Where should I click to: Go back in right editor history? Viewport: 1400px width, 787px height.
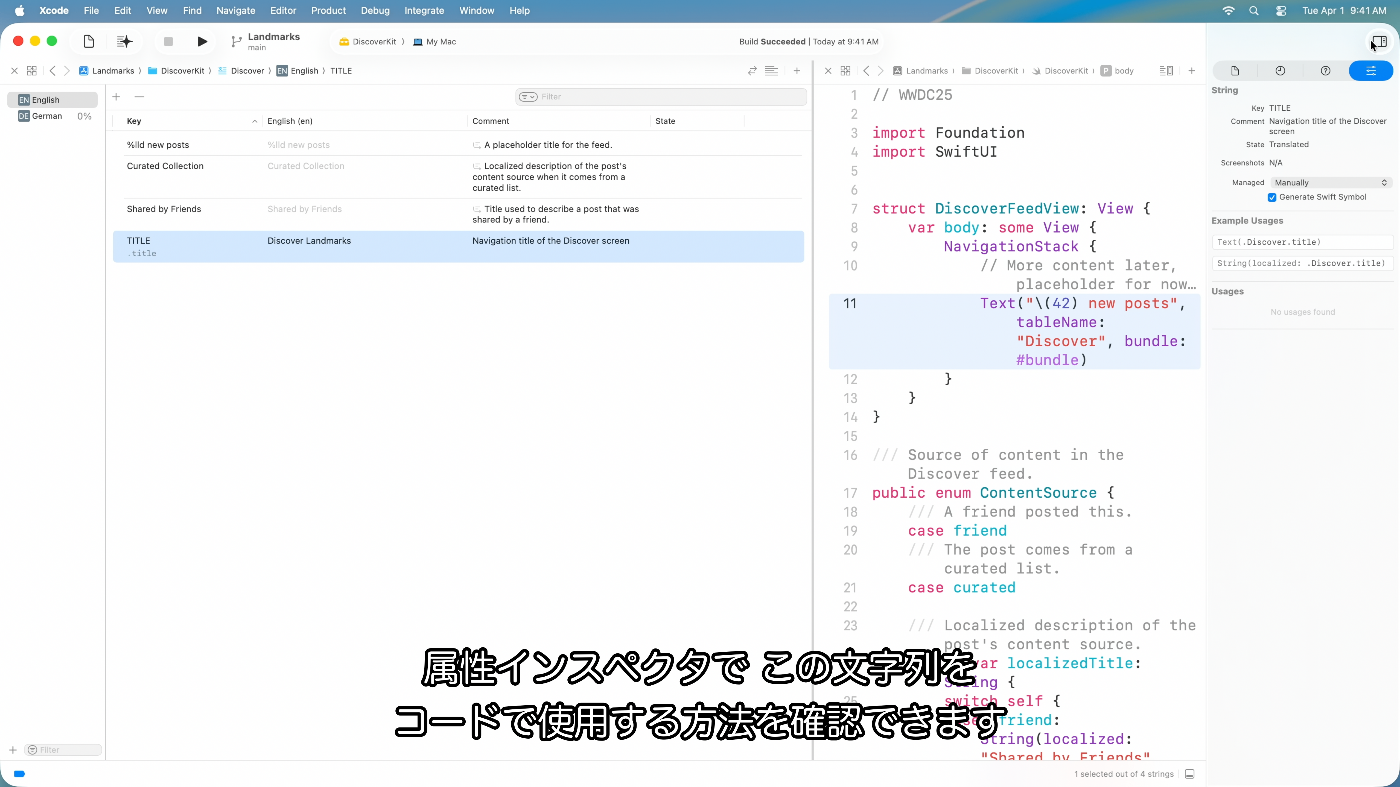click(866, 71)
